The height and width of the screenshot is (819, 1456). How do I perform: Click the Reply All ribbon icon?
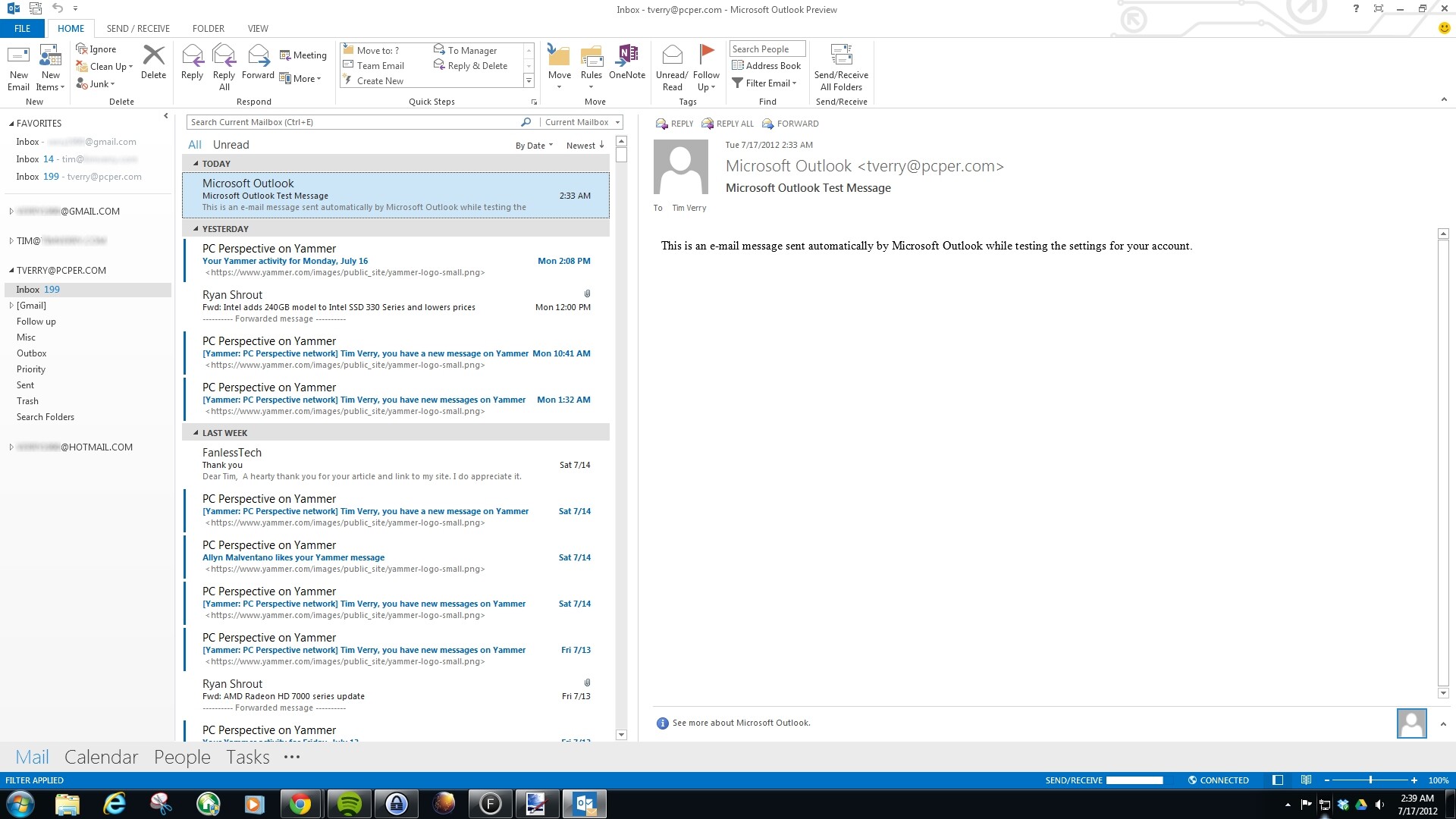click(224, 58)
